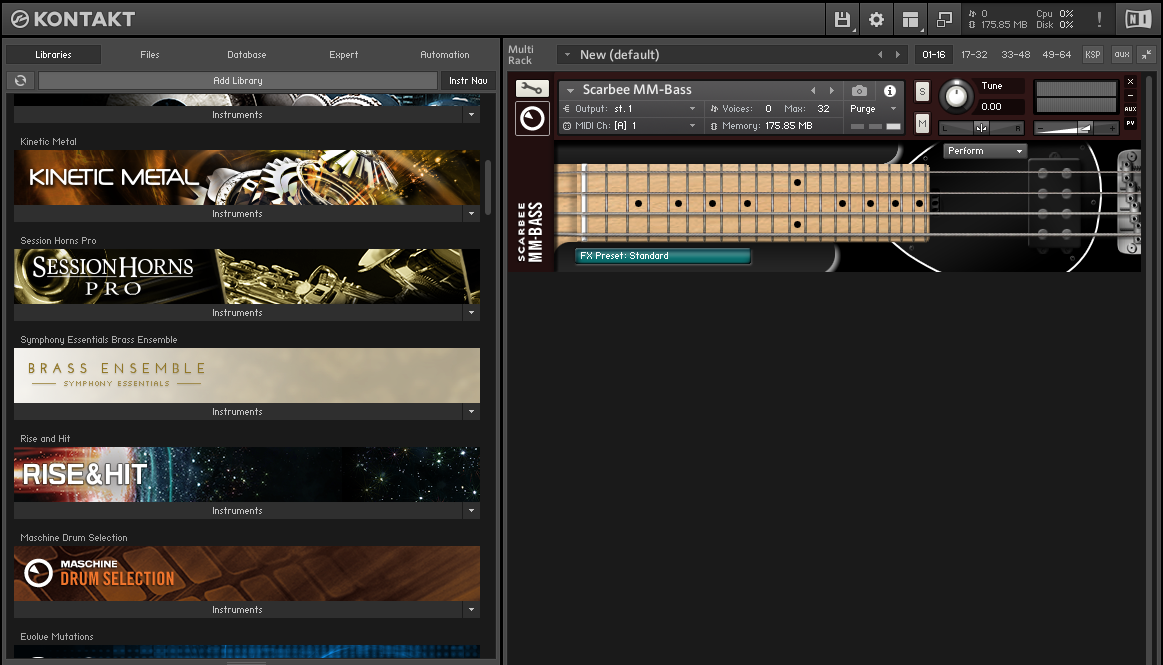The width and height of the screenshot is (1163, 665).
Task: Toggle the instrument AUX sends display
Action: pyautogui.click(x=1130, y=109)
